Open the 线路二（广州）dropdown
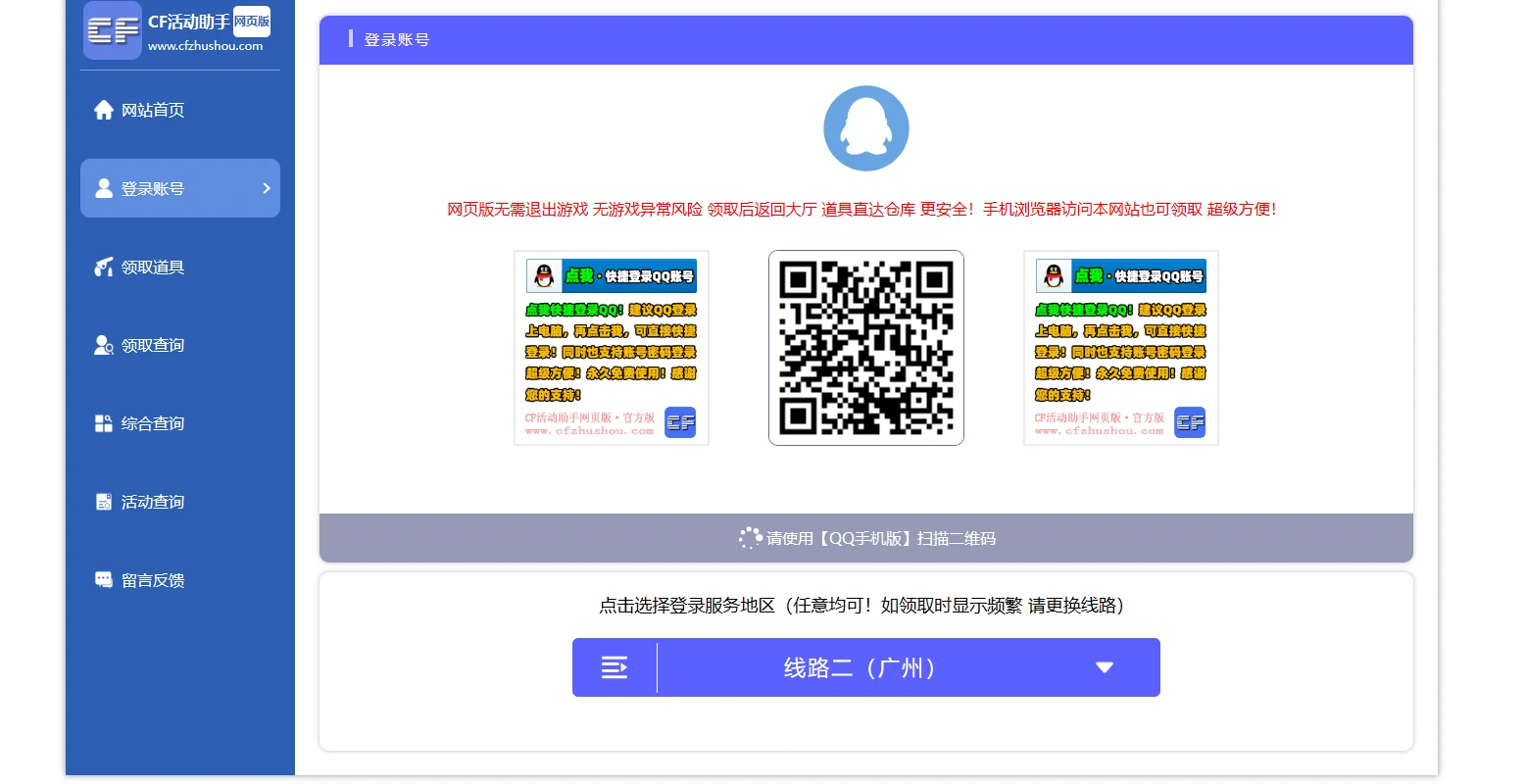The height and width of the screenshot is (784, 1524). (x=866, y=667)
